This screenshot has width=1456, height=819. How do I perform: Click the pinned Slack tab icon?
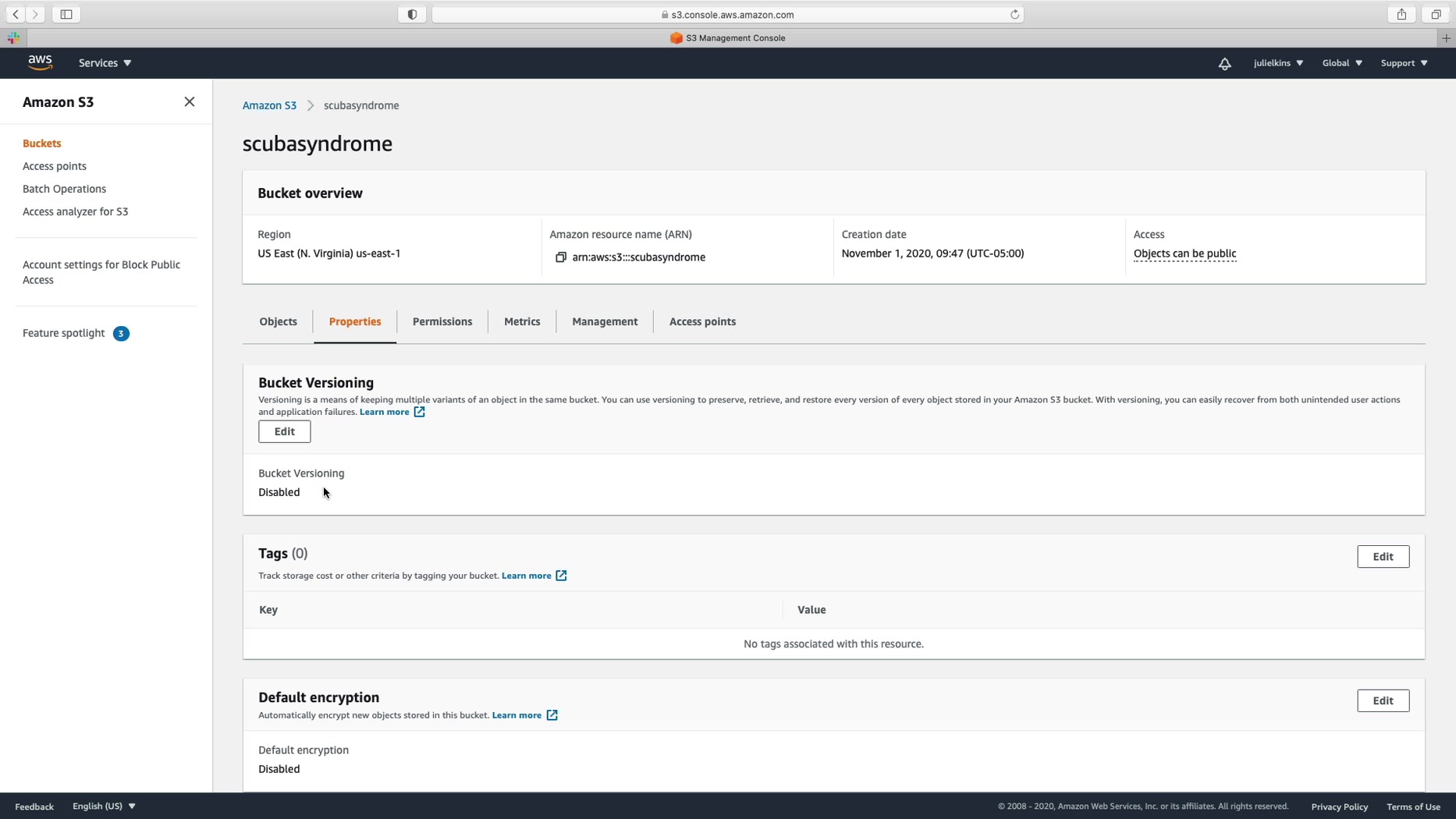point(13,37)
